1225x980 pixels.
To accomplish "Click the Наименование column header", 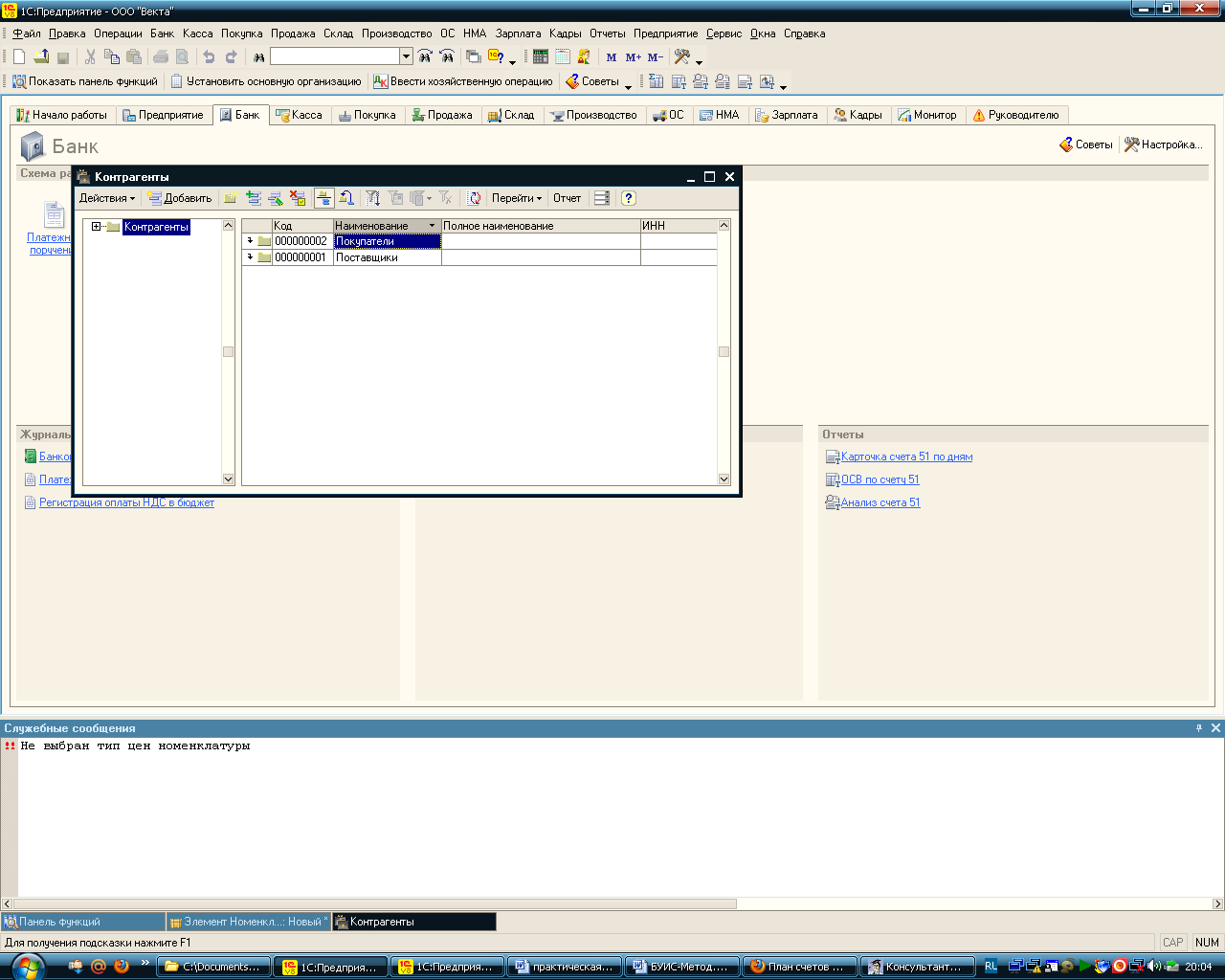I will pos(387,226).
